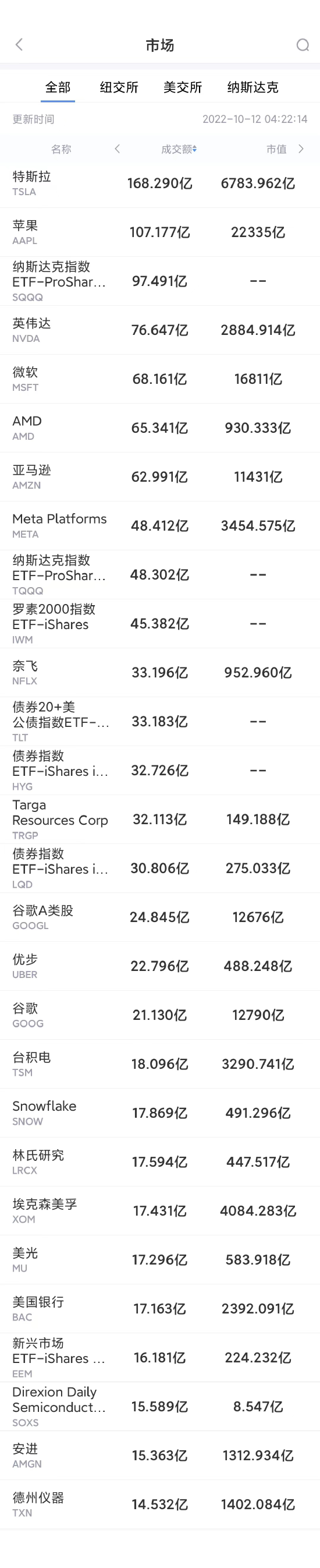Select the 全部 tab
320x1568 pixels.
pyautogui.click(x=58, y=87)
